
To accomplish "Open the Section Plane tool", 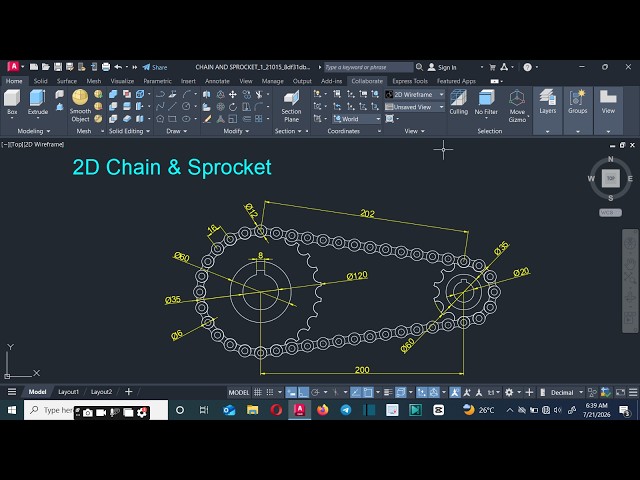I will tap(291, 107).
